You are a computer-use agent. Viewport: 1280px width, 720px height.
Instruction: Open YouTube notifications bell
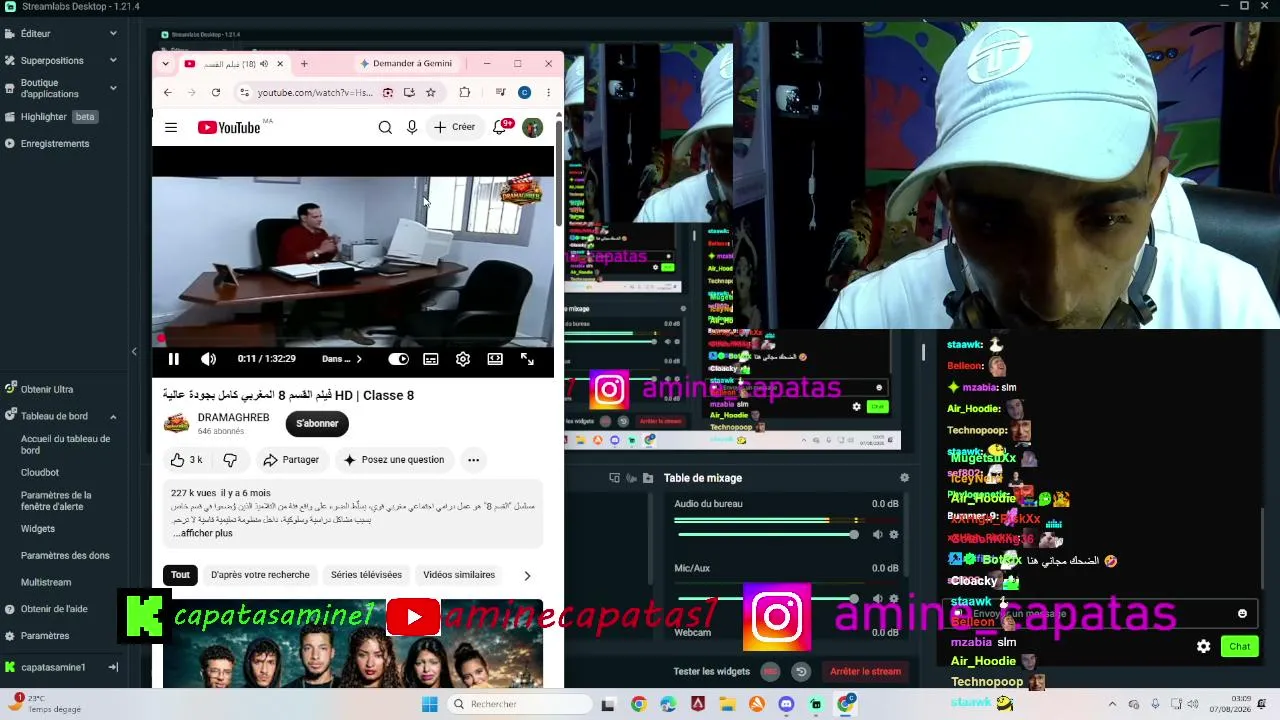coord(499,127)
